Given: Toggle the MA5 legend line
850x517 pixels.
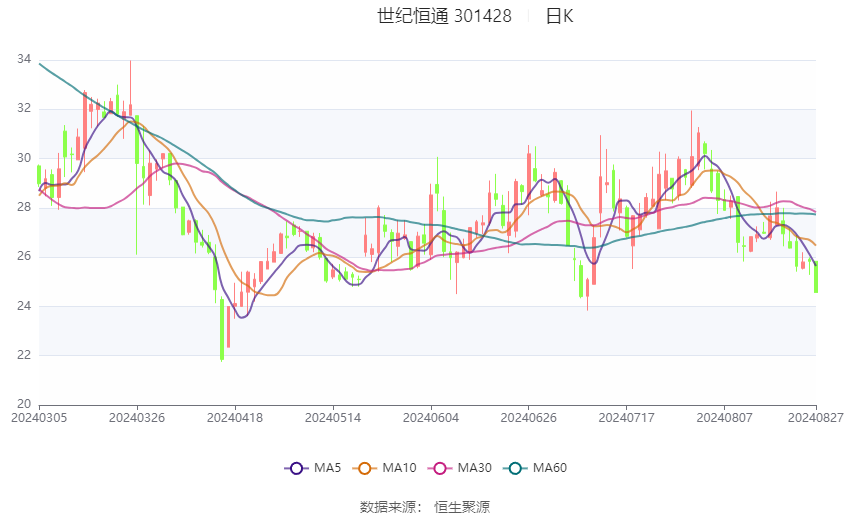Looking at the screenshot, I should coord(313,468).
